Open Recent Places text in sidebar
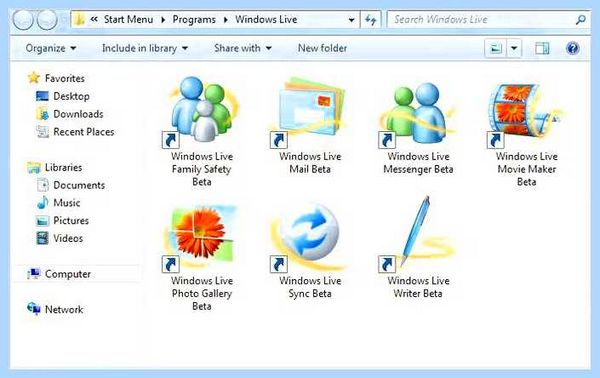Image resolution: width=600 pixels, height=378 pixels. tap(84, 132)
